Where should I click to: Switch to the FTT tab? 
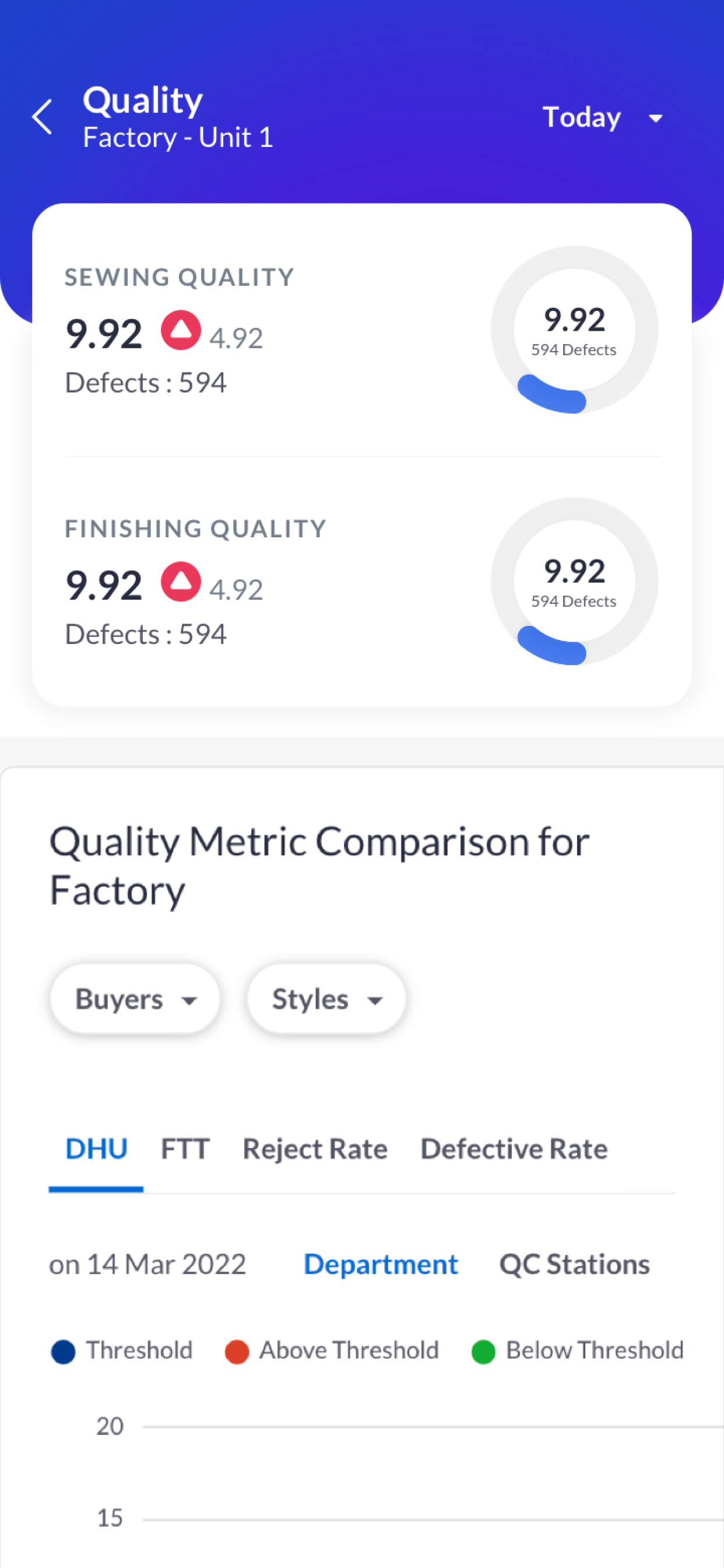(185, 1149)
